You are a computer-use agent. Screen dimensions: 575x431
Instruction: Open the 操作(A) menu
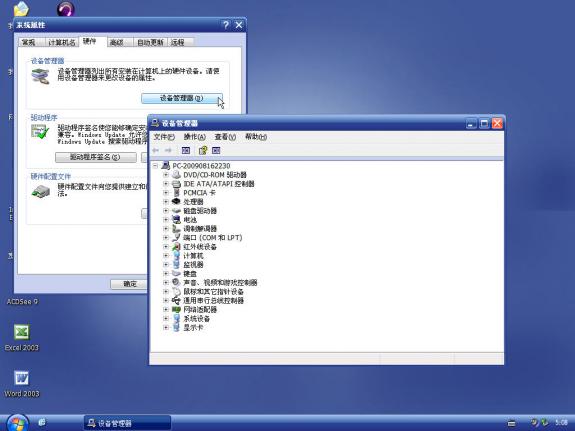point(194,137)
